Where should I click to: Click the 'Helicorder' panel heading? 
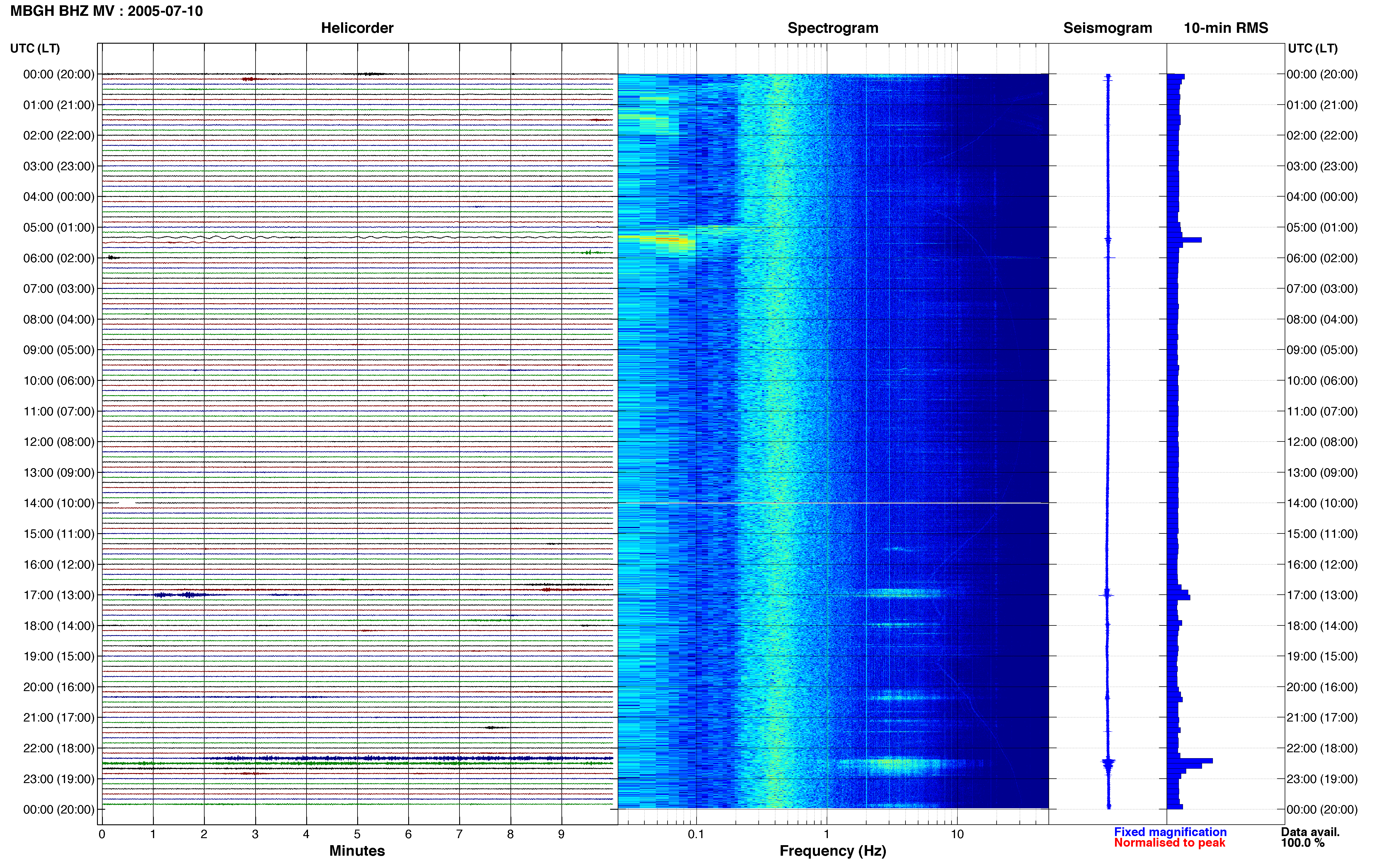pyautogui.click(x=357, y=28)
